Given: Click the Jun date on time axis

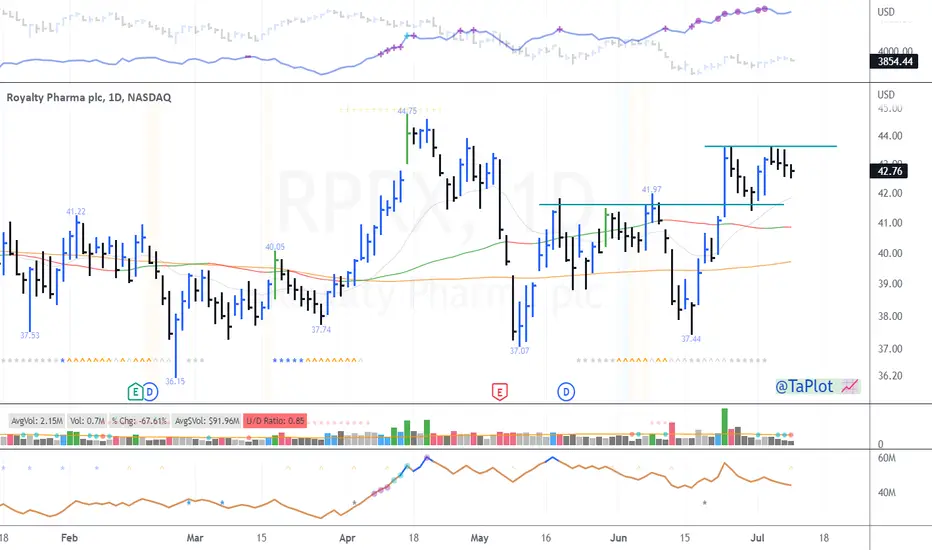Looking at the screenshot, I should [x=618, y=538].
